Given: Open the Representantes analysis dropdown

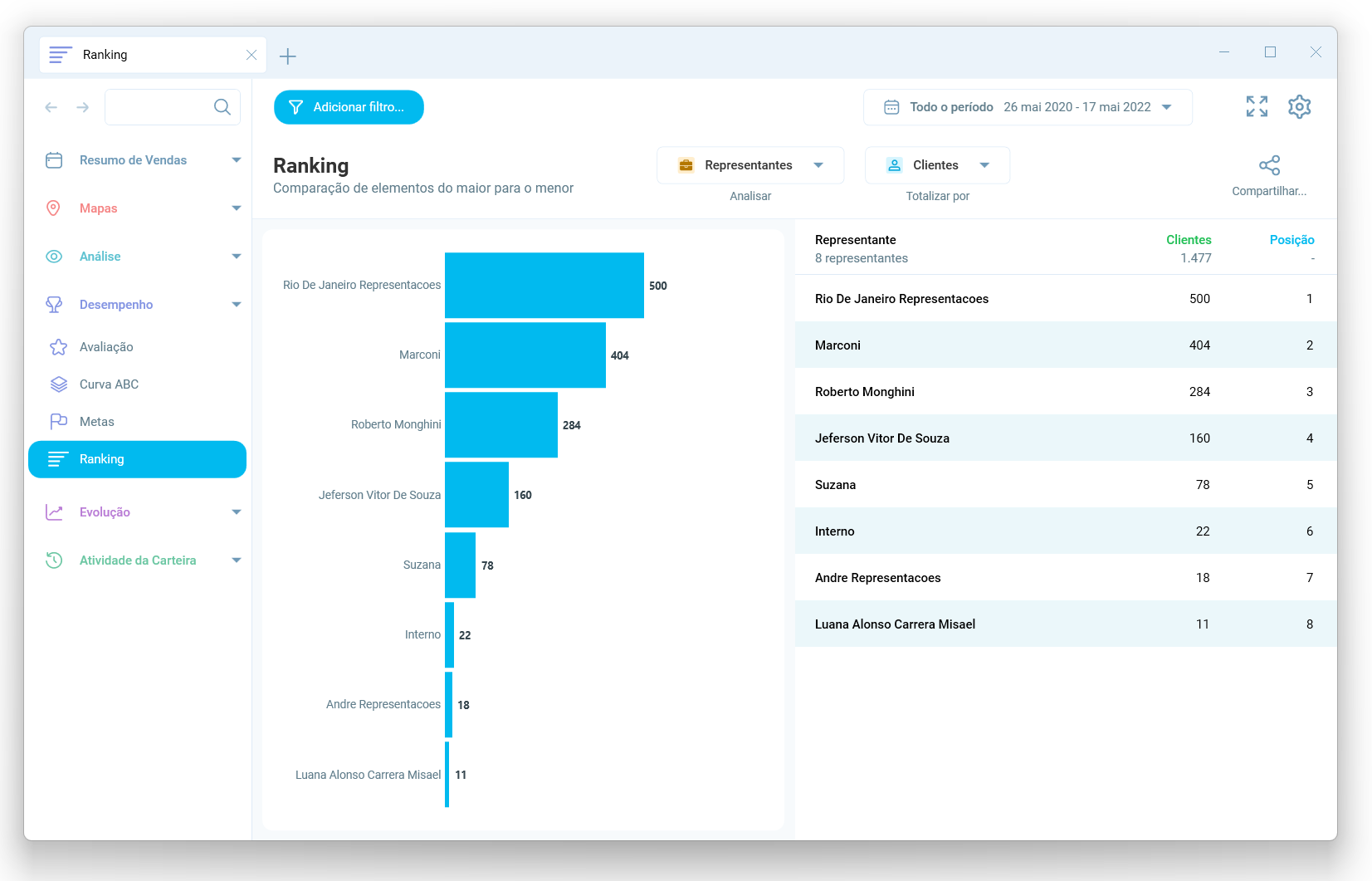Looking at the screenshot, I should coord(750,165).
